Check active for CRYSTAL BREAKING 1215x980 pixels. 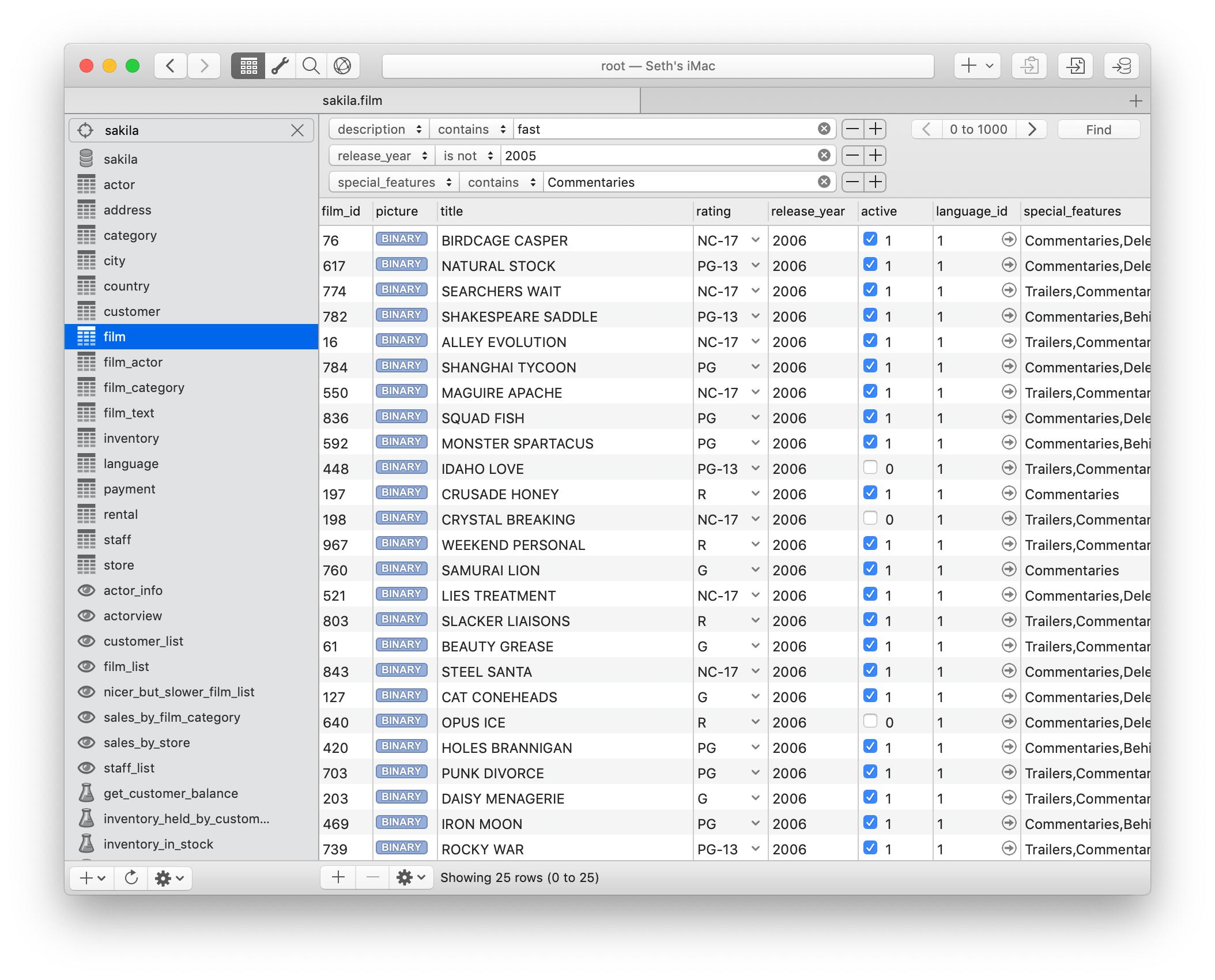(870, 518)
